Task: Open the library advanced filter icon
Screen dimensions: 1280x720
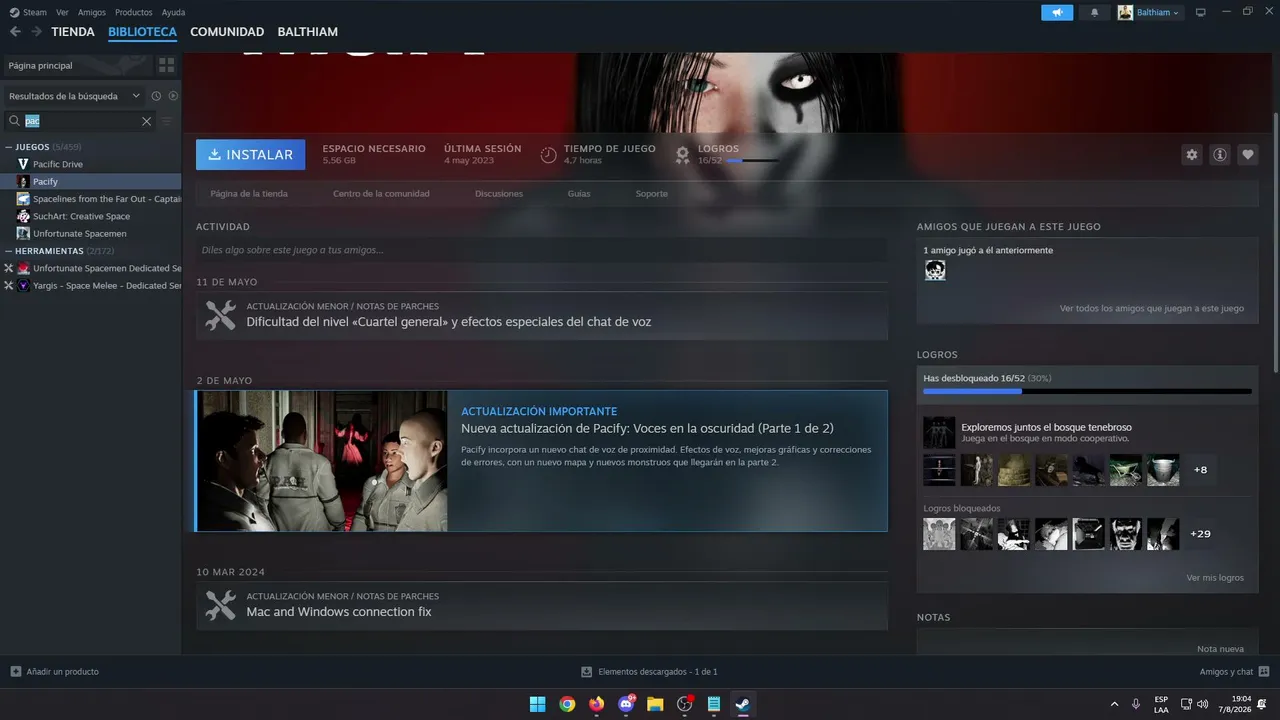Action: [167, 121]
